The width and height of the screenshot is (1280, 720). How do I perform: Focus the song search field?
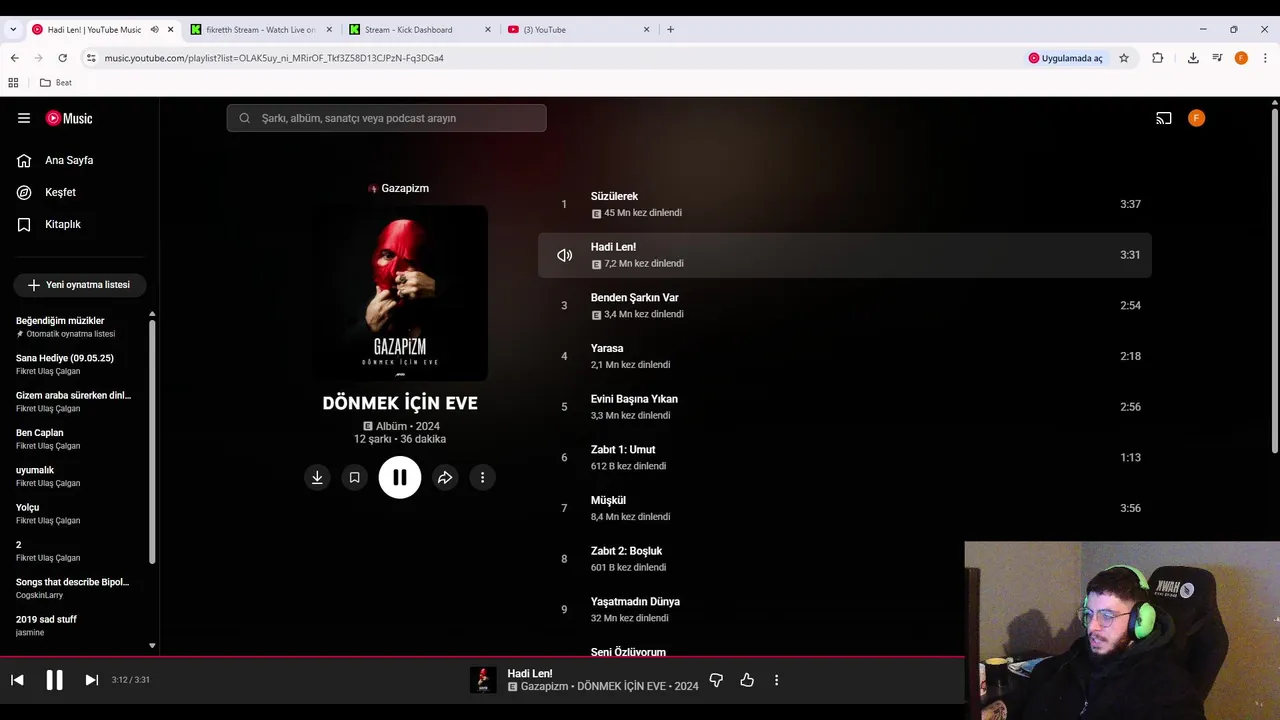click(x=387, y=118)
